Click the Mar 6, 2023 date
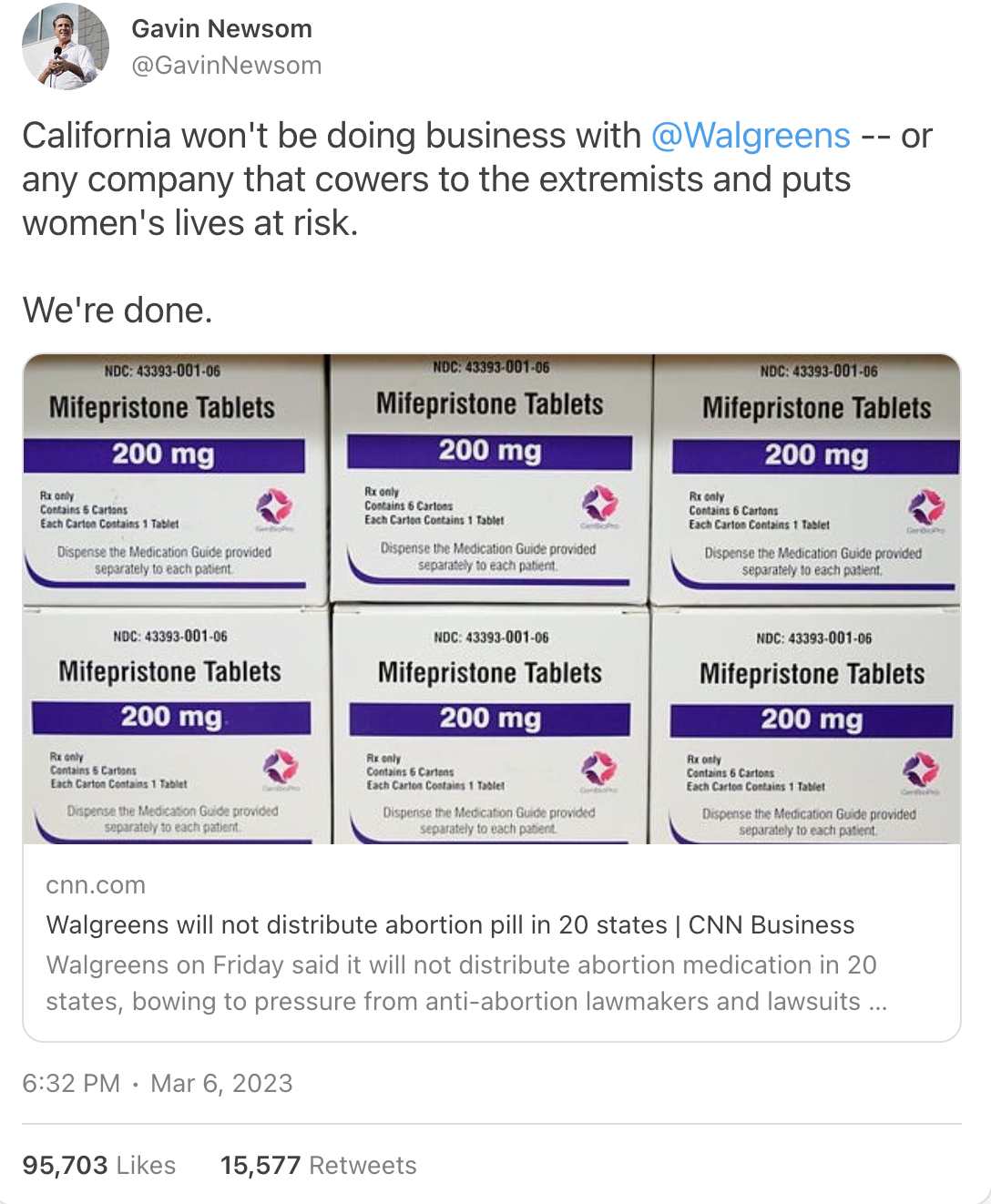Screen dimensions: 991x1204 point(221,1083)
